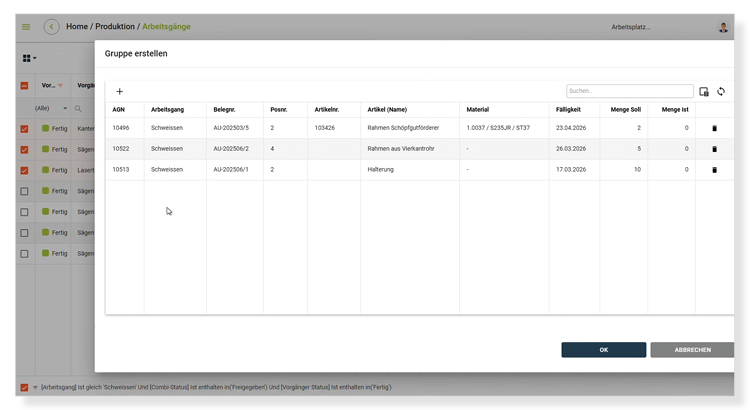Click the circular back arrow button
Viewport: 750px width, 410px height.
[51, 27]
